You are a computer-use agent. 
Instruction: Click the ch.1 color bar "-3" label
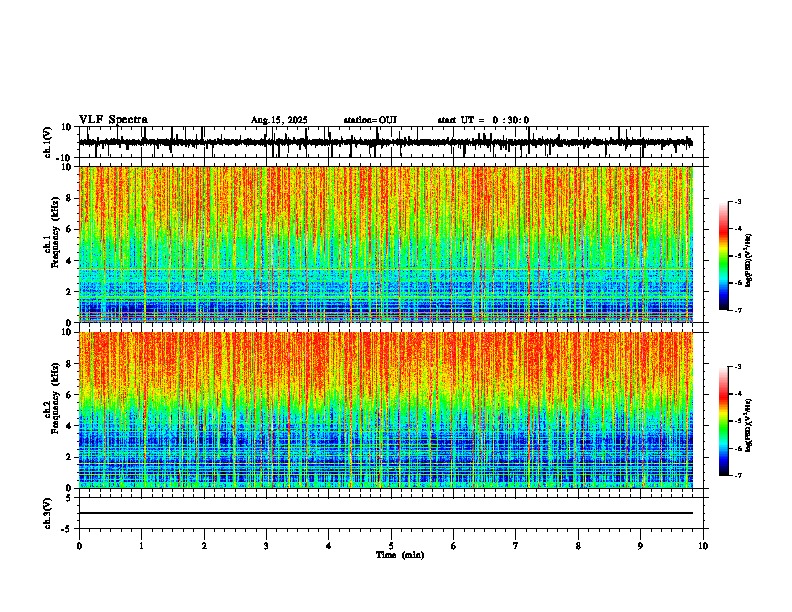tap(738, 202)
